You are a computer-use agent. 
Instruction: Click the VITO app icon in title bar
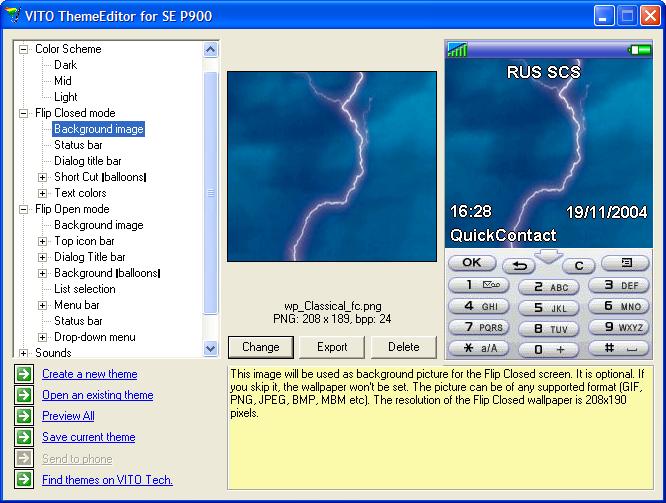click(13, 16)
